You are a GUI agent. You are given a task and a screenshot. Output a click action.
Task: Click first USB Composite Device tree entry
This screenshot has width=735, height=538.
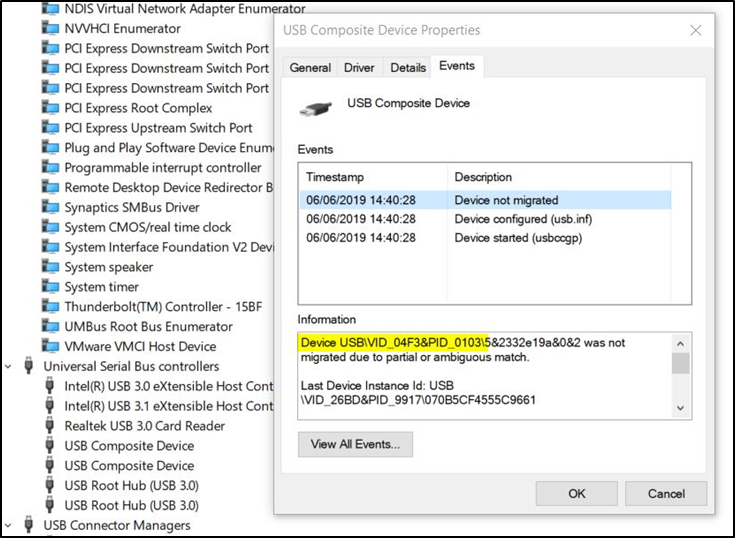click(129, 446)
